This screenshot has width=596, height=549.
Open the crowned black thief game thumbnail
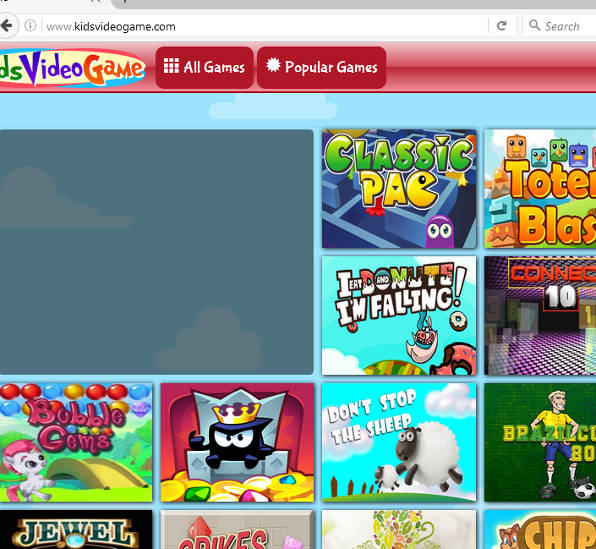238,443
